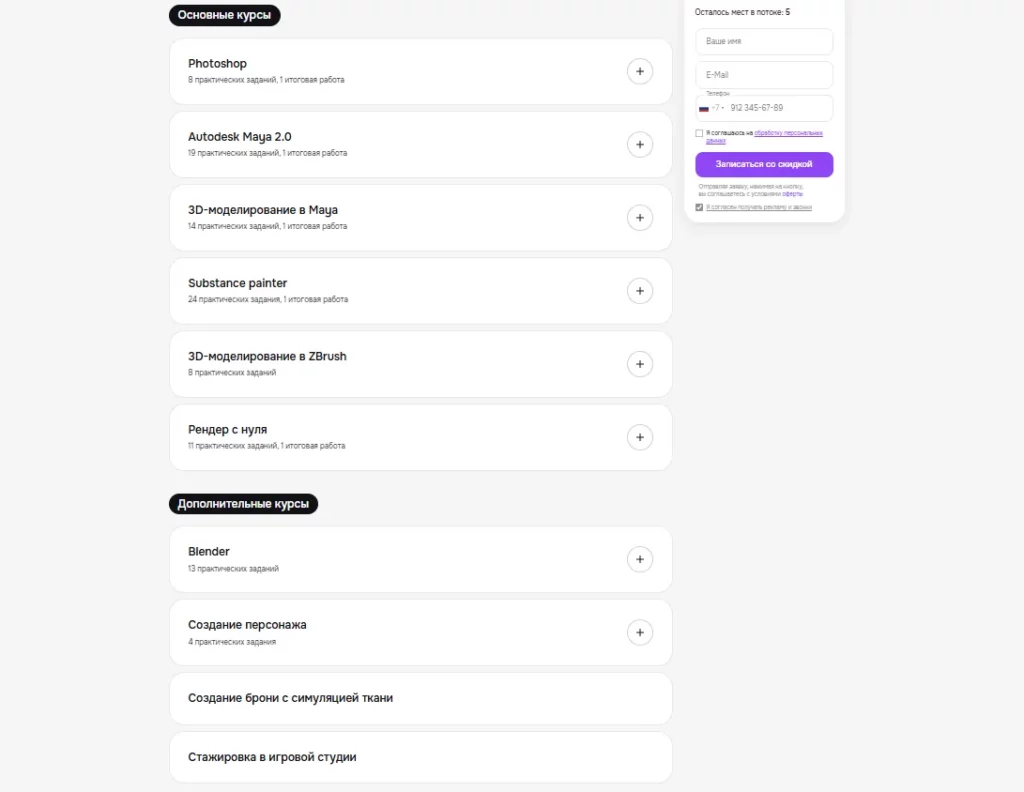The width and height of the screenshot is (1024, 792).
Task: Uncheck the advertising and calls consent checkbox
Action: (x=700, y=207)
